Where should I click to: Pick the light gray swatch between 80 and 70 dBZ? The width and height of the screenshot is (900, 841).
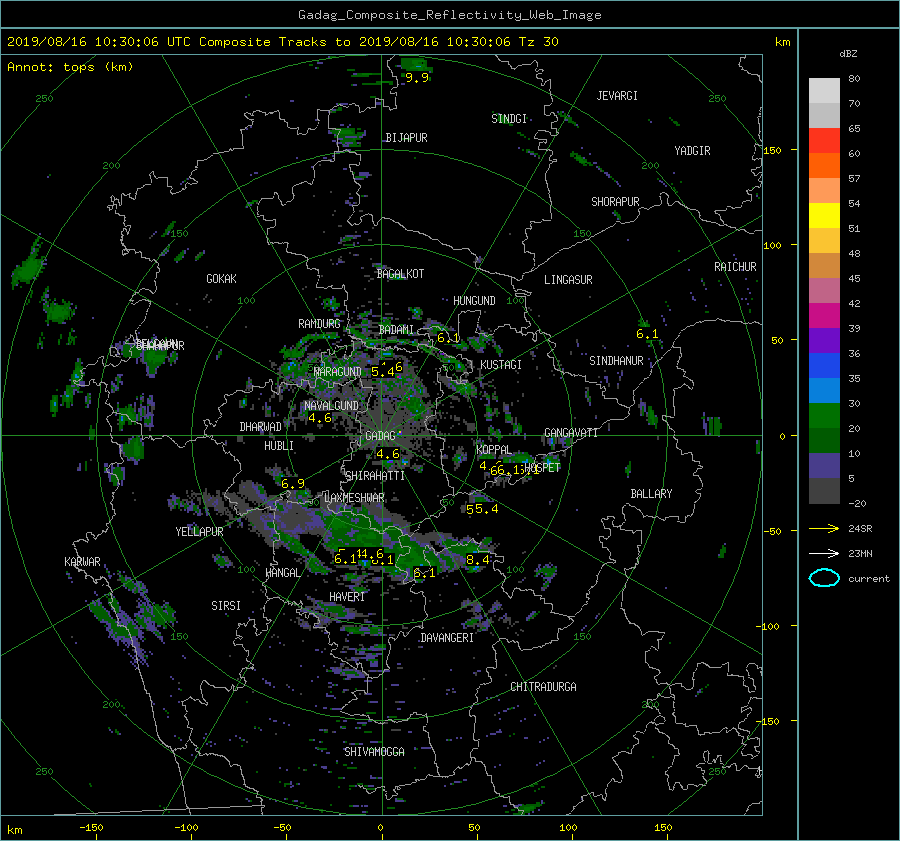click(824, 91)
